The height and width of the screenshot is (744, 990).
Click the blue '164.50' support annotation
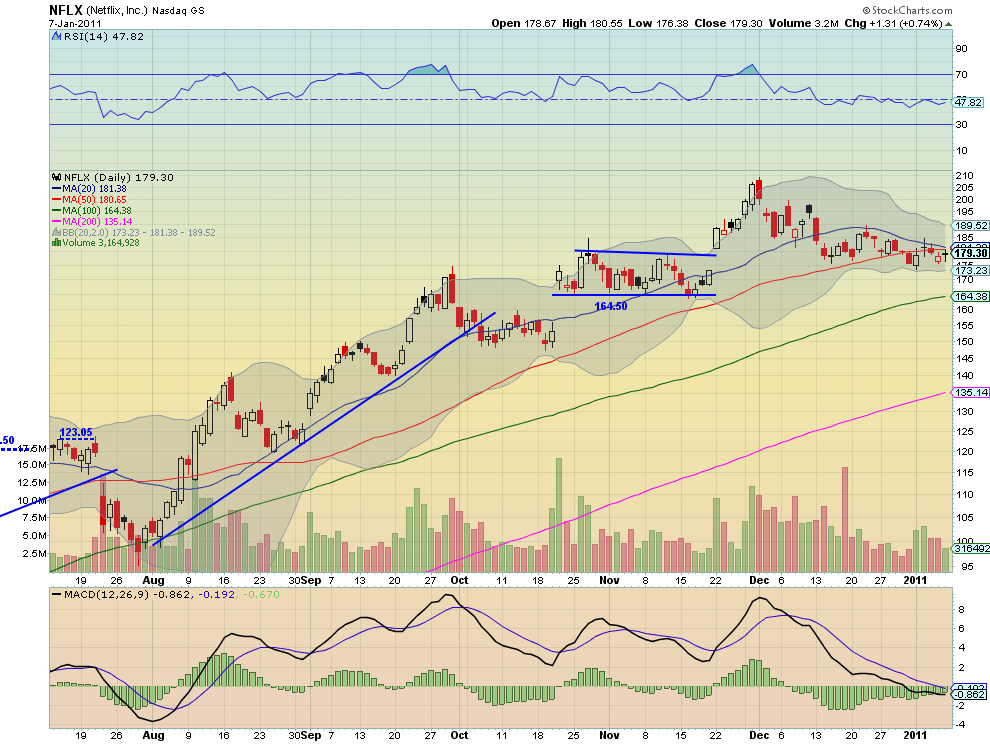(x=611, y=306)
